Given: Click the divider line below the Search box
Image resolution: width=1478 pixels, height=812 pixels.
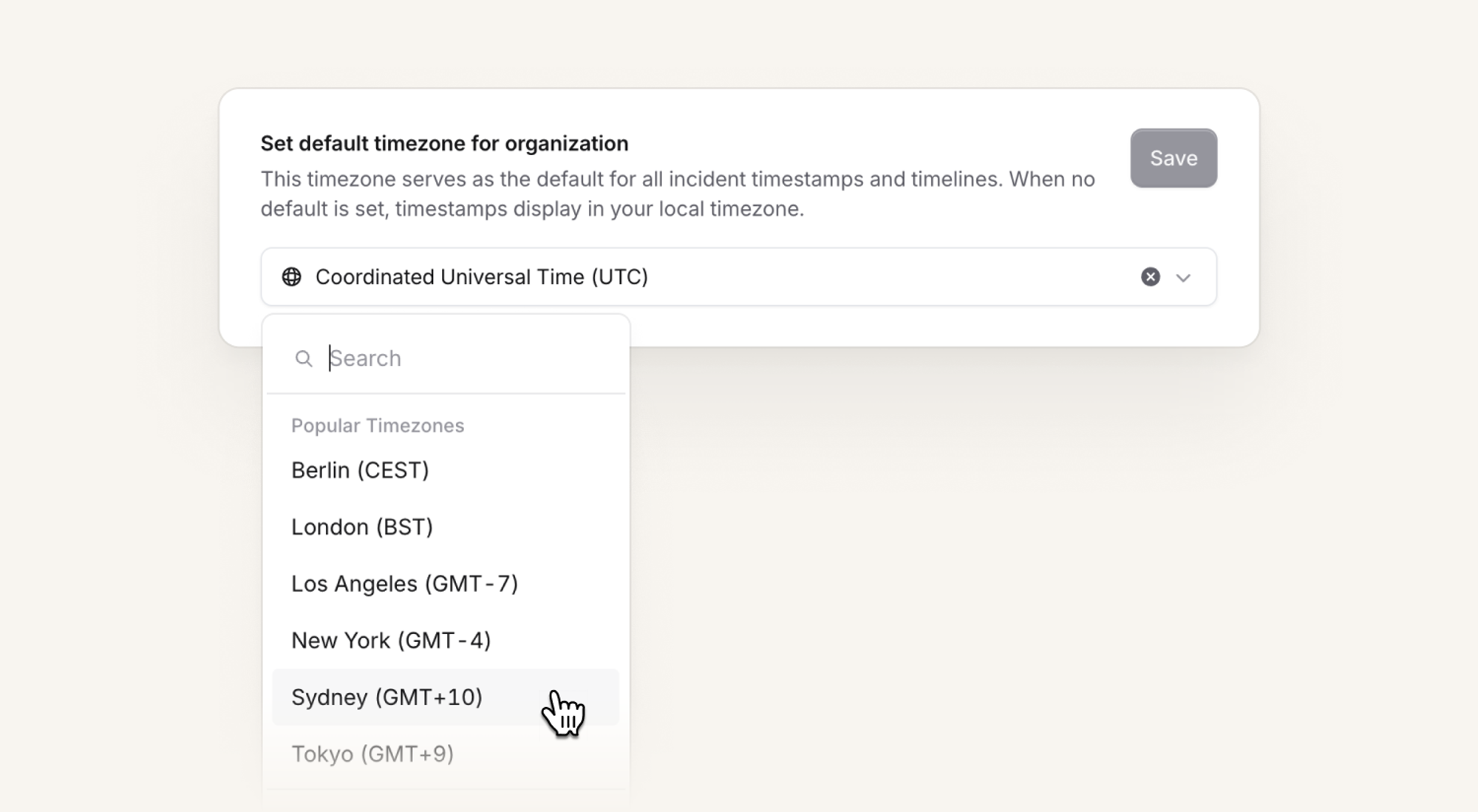Looking at the screenshot, I should pyautogui.click(x=446, y=394).
